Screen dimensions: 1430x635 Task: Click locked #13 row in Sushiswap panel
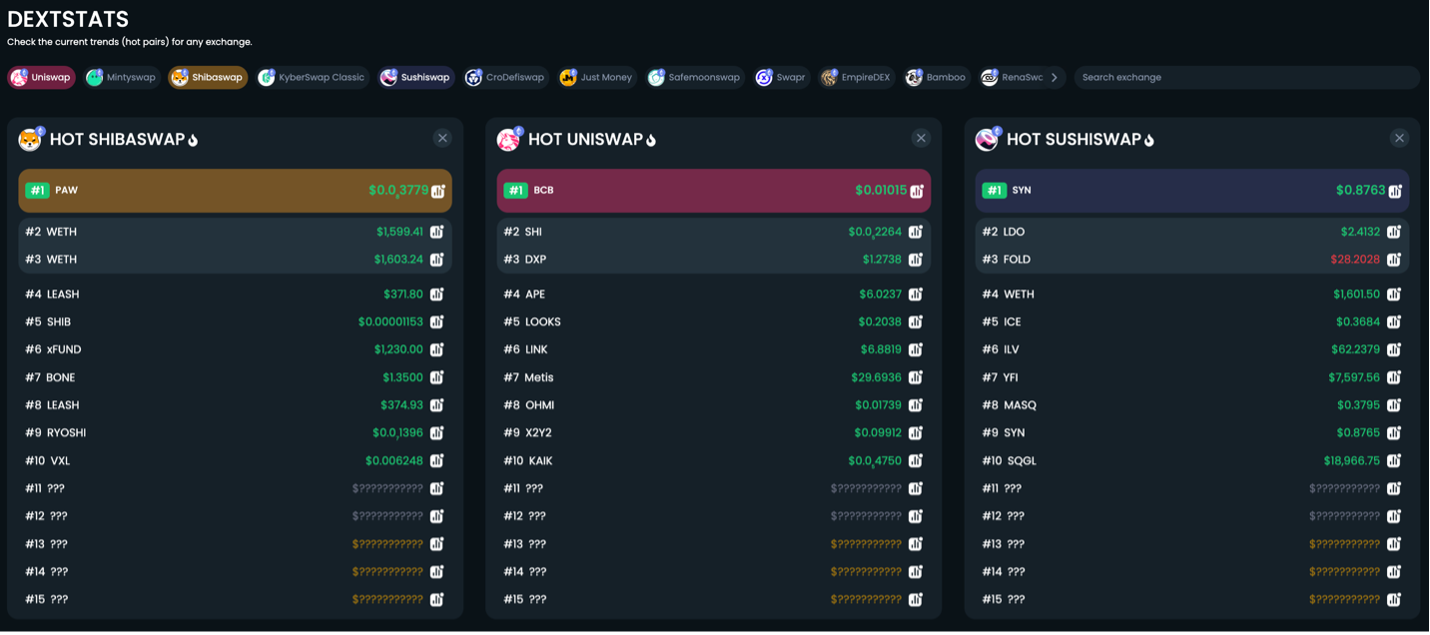pos(1192,544)
